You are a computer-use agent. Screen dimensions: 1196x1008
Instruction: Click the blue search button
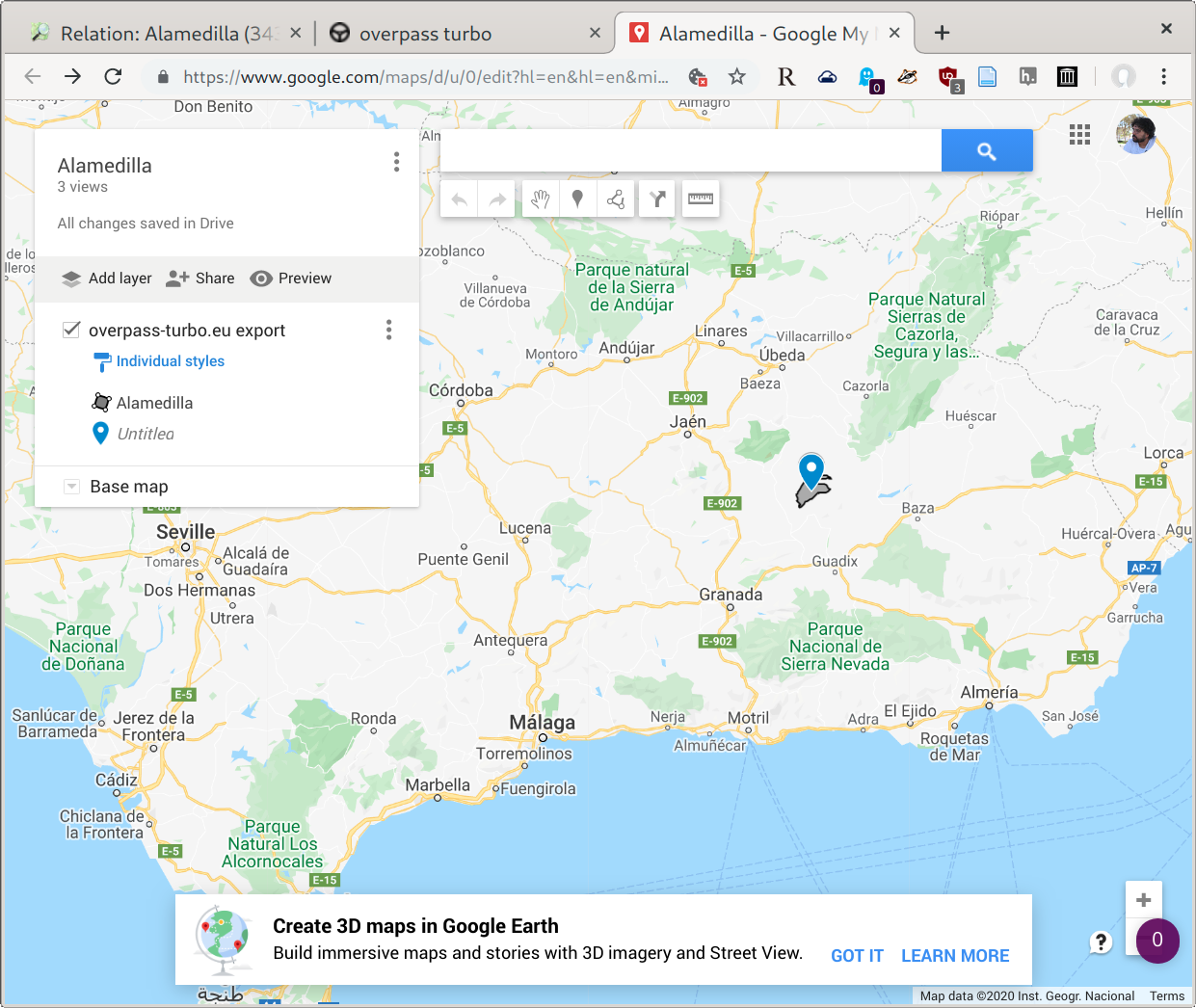987,151
